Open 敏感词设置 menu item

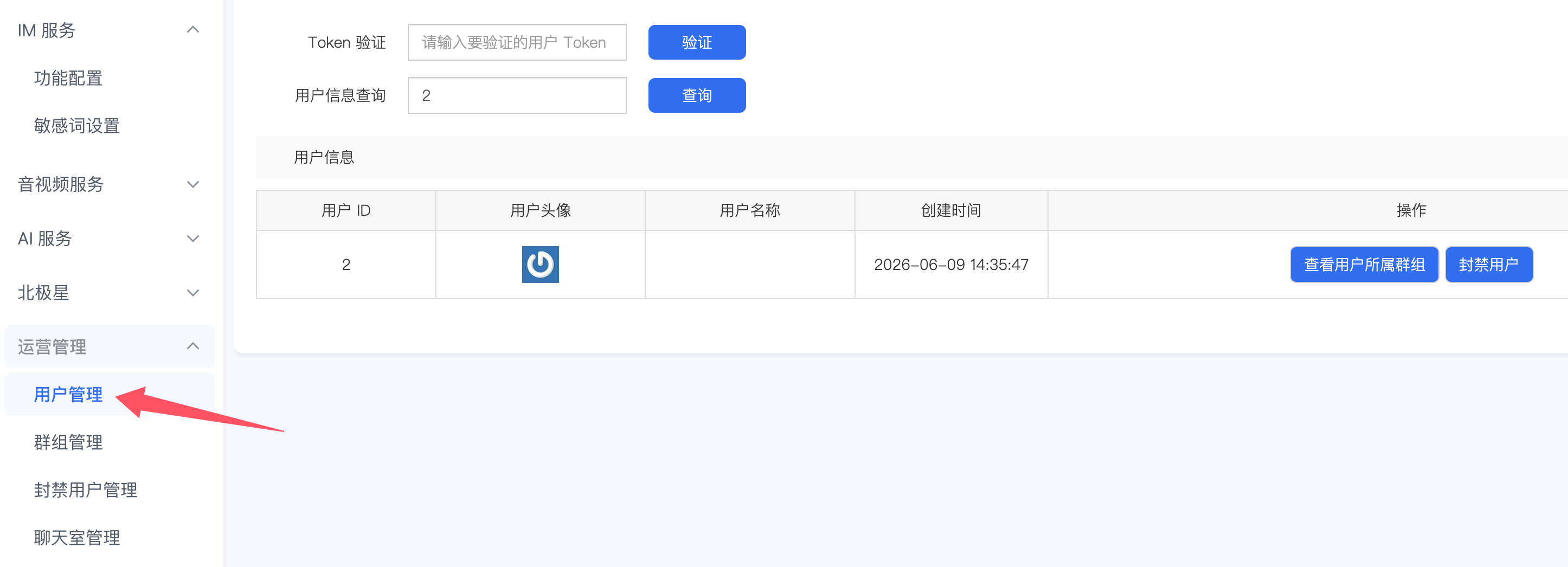point(76,126)
